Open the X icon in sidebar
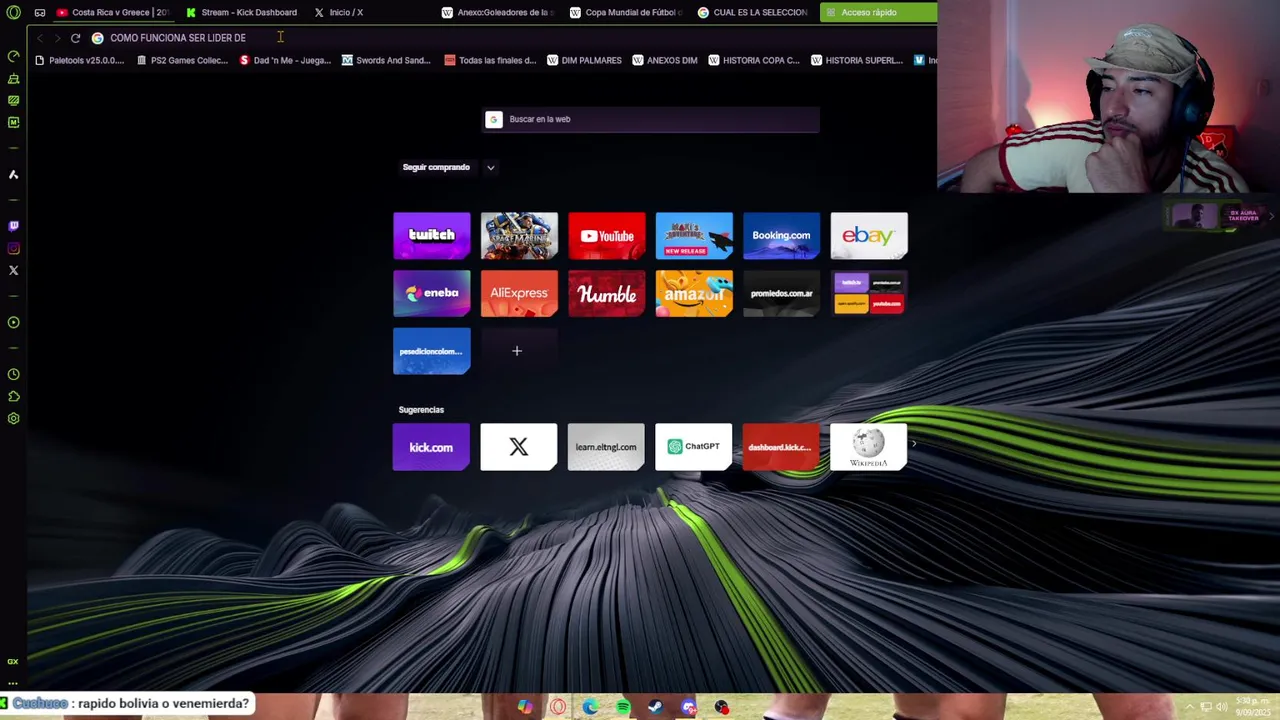 (13, 270)
